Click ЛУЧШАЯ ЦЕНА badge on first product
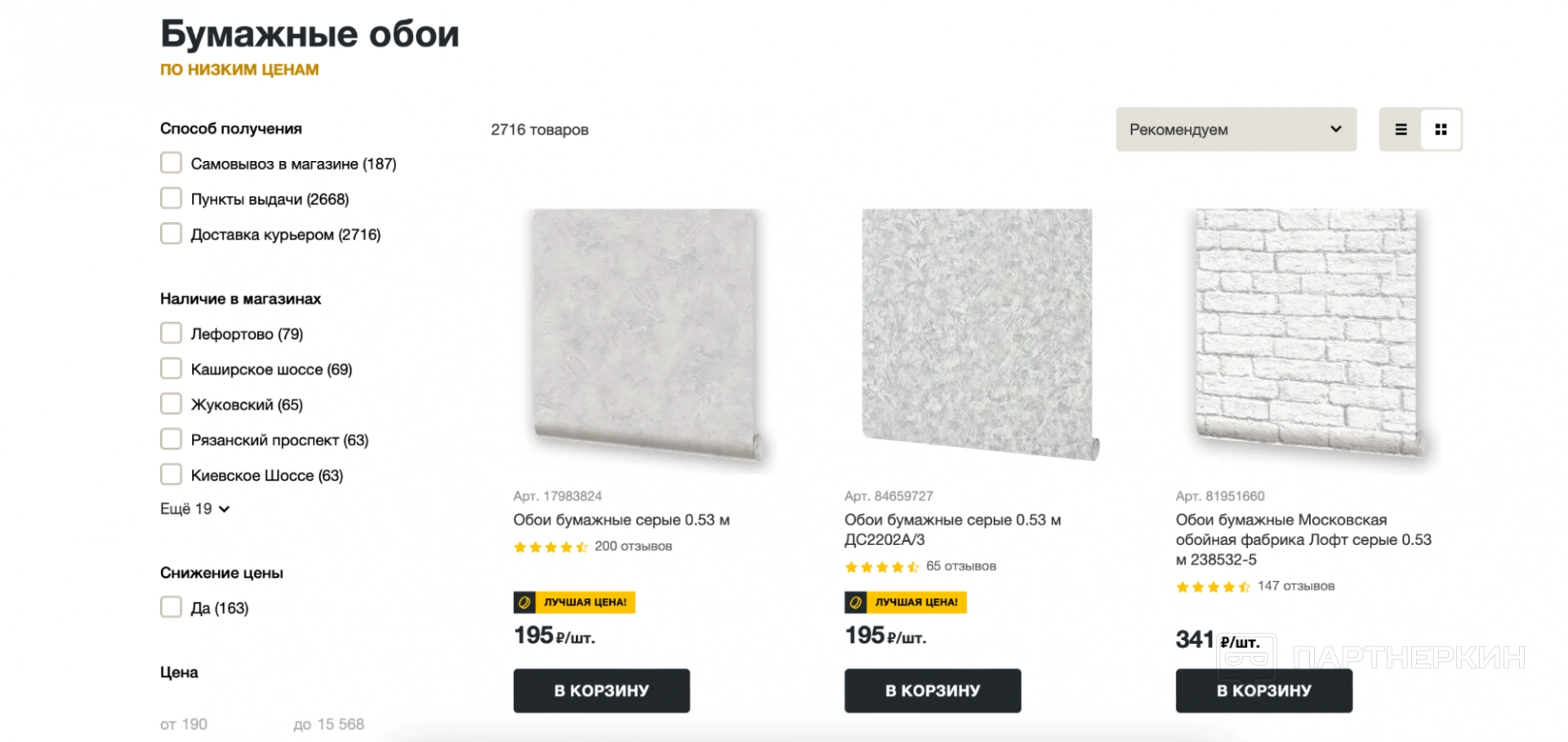 574,602
